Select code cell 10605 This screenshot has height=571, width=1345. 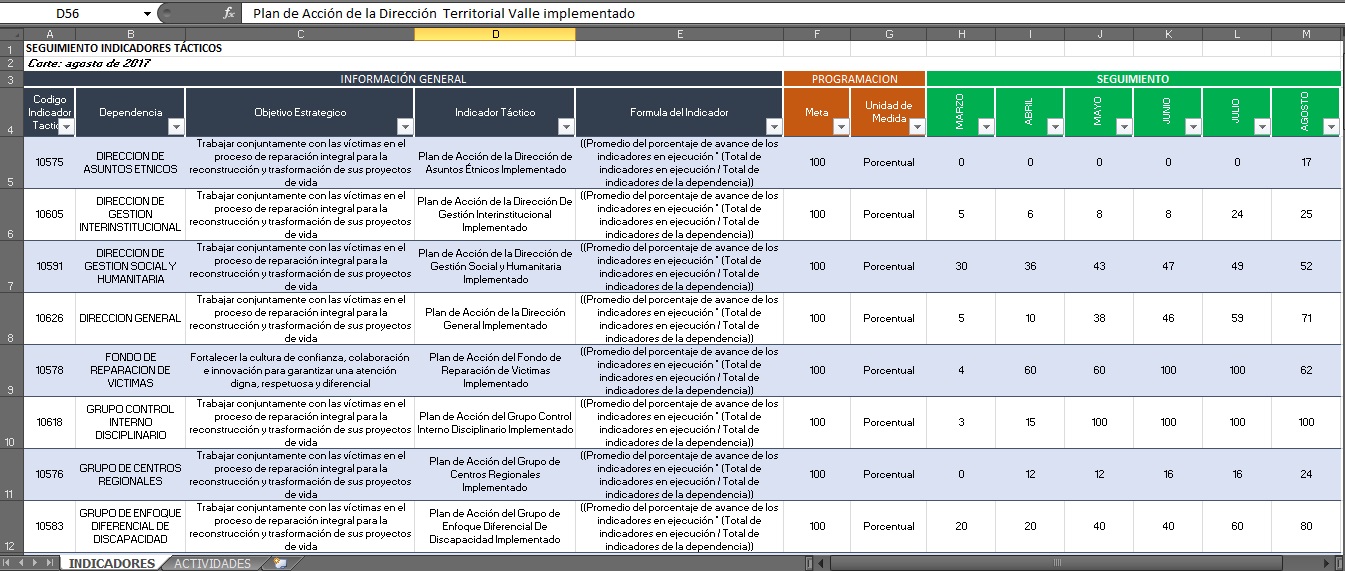[x=49, y=214]
